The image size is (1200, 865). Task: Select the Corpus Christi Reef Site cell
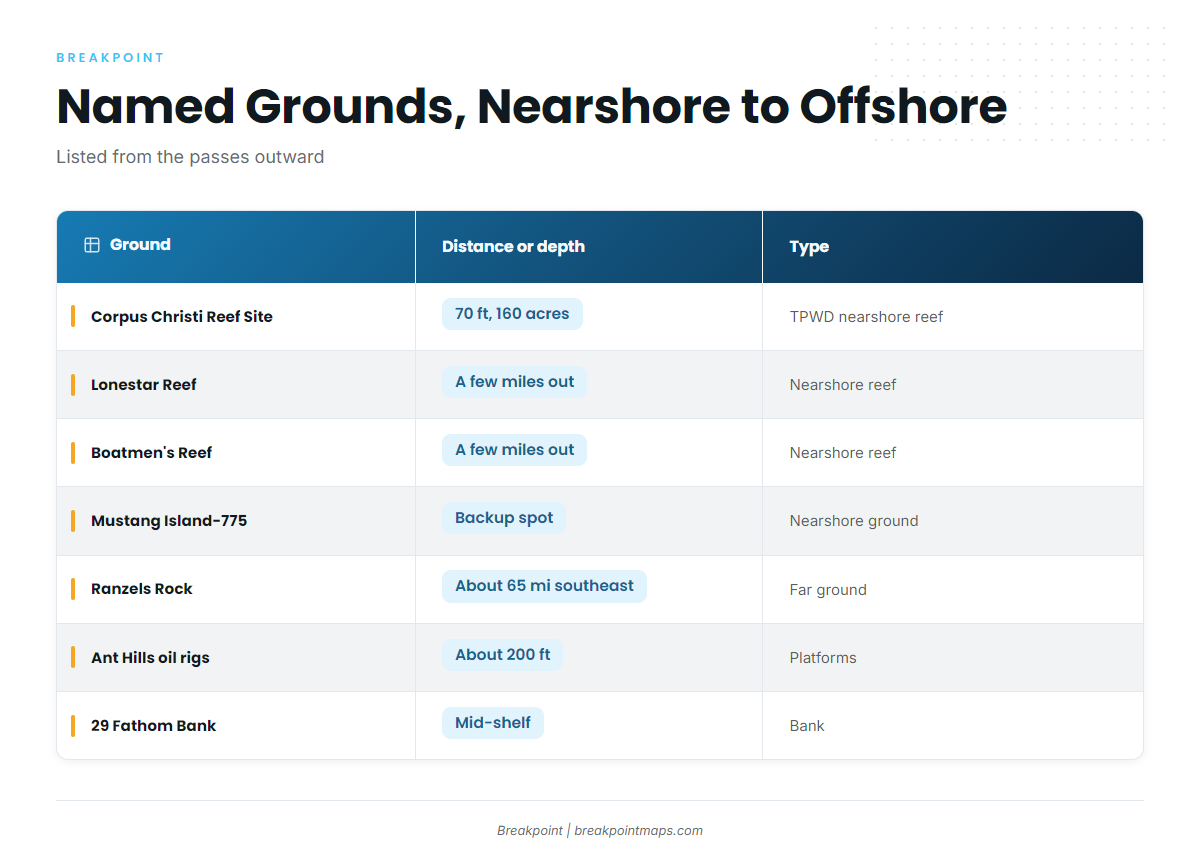click(236, 317)
